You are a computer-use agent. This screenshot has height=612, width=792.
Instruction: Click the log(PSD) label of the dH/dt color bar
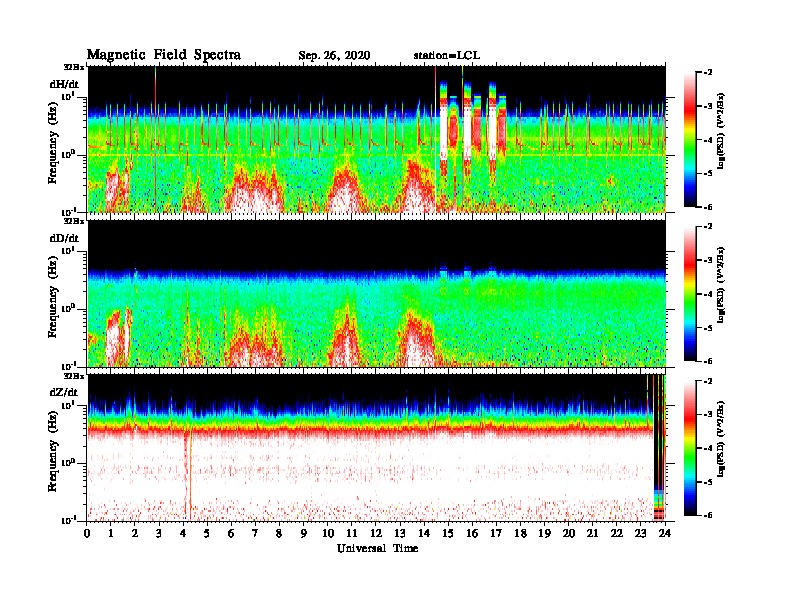[721, 131]
